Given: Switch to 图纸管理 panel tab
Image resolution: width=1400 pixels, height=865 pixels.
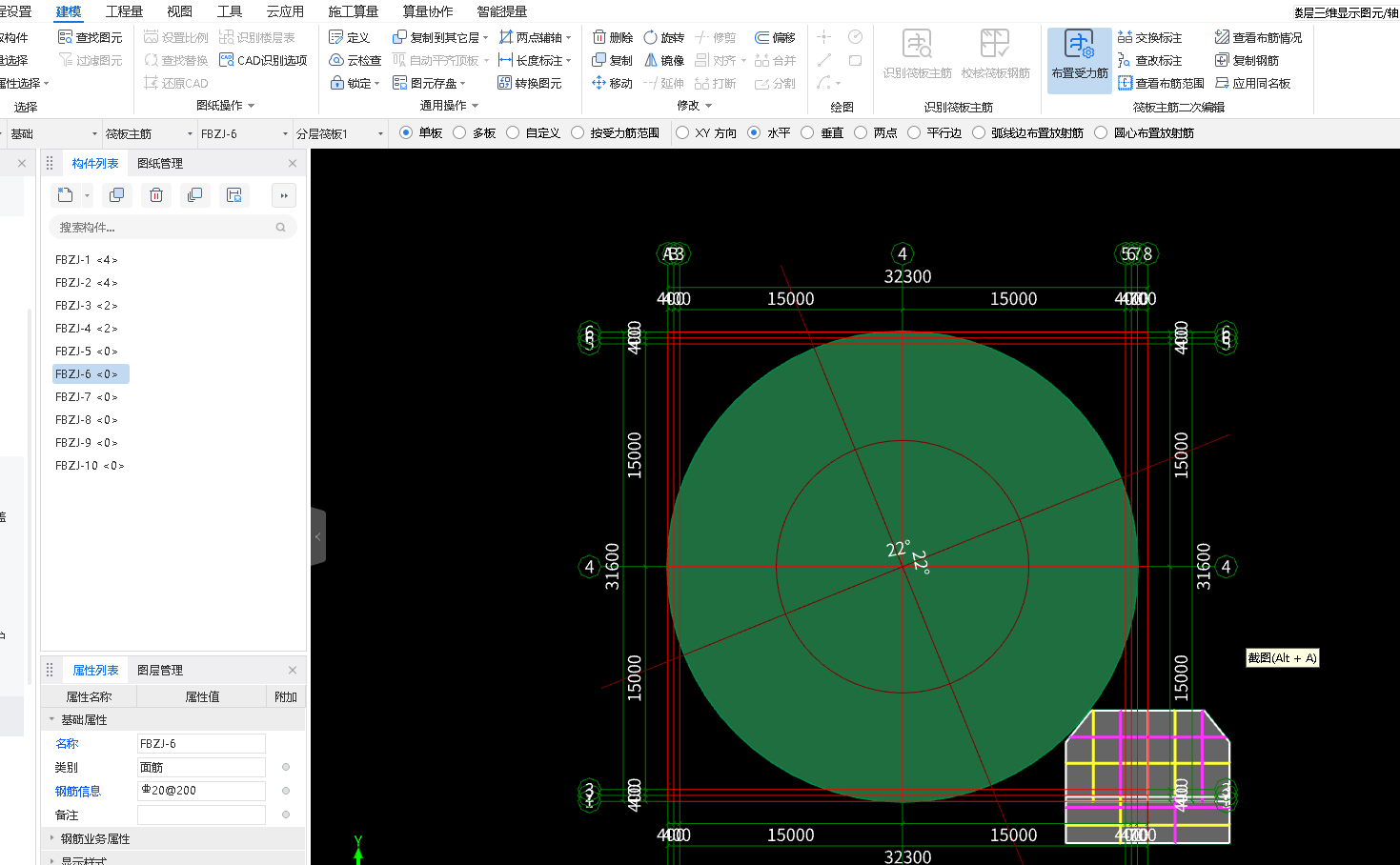Looking at the screenshot, I should coord(160,164).
